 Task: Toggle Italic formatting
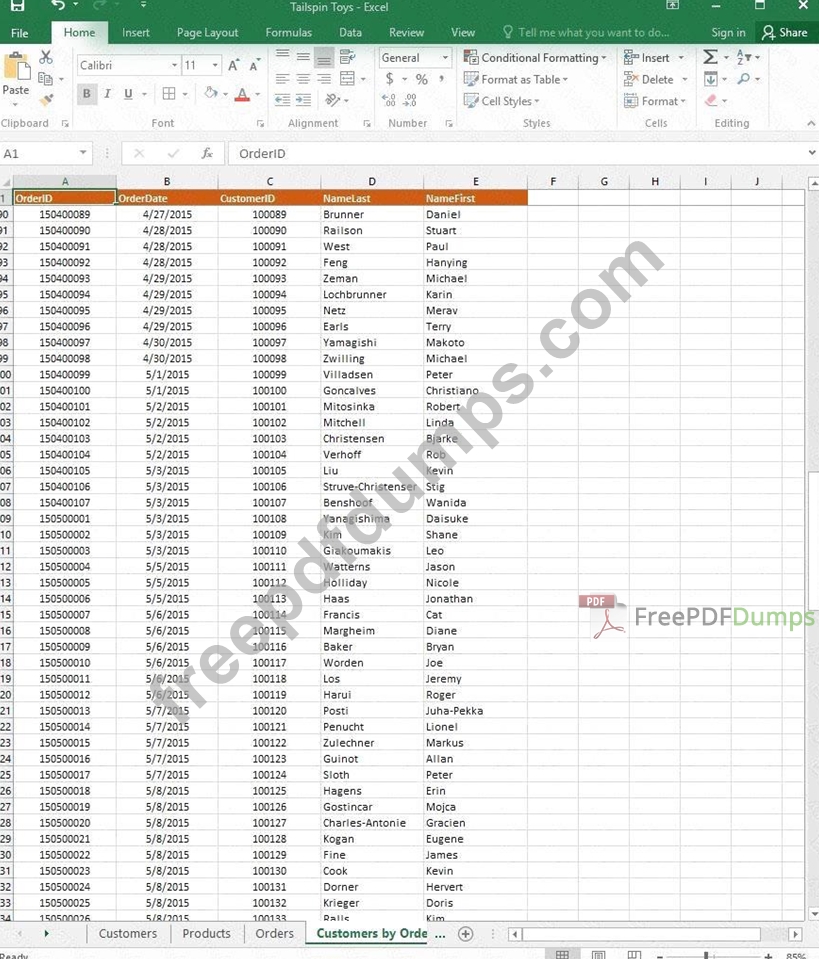[x=108, y=94]
